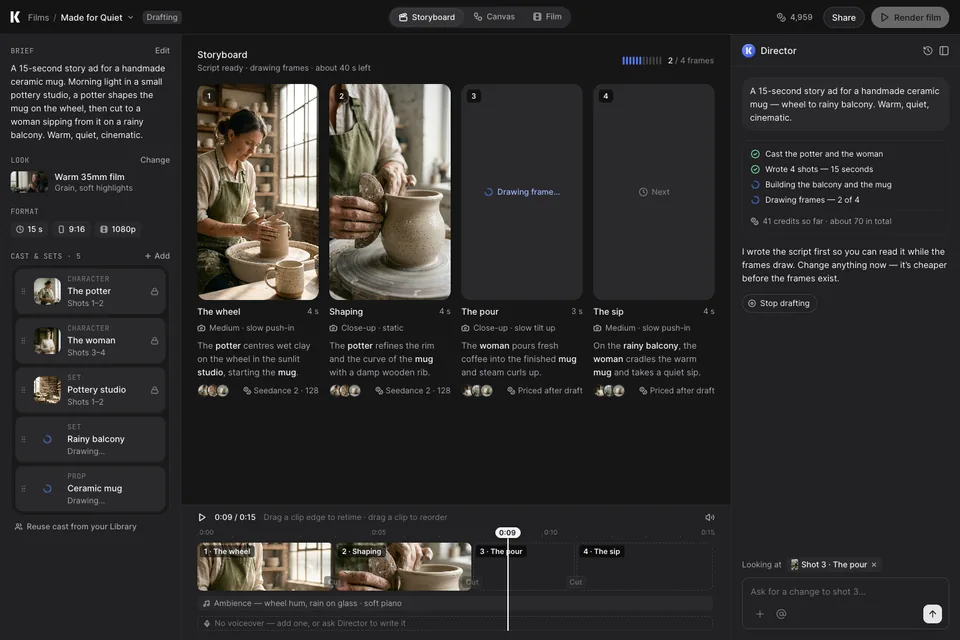Add a new cast or set item

click(x=157, y=256)
